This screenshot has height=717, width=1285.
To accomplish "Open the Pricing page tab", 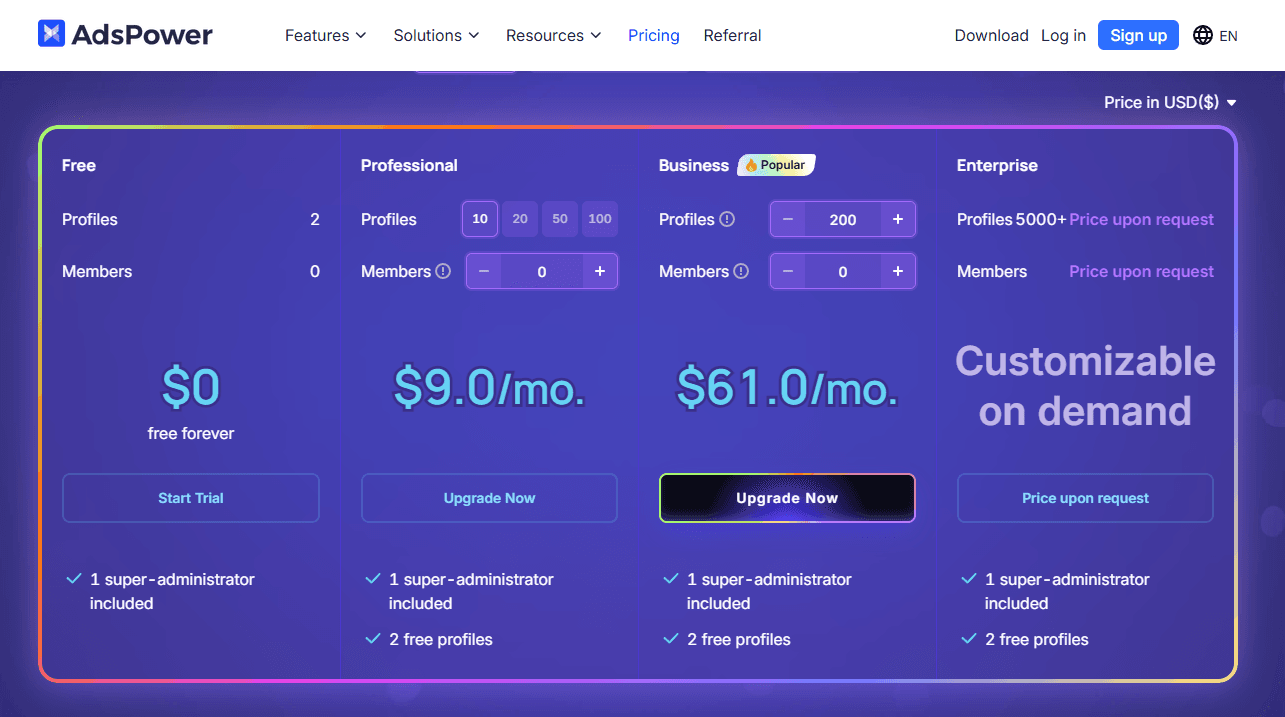I will point(653,35).
